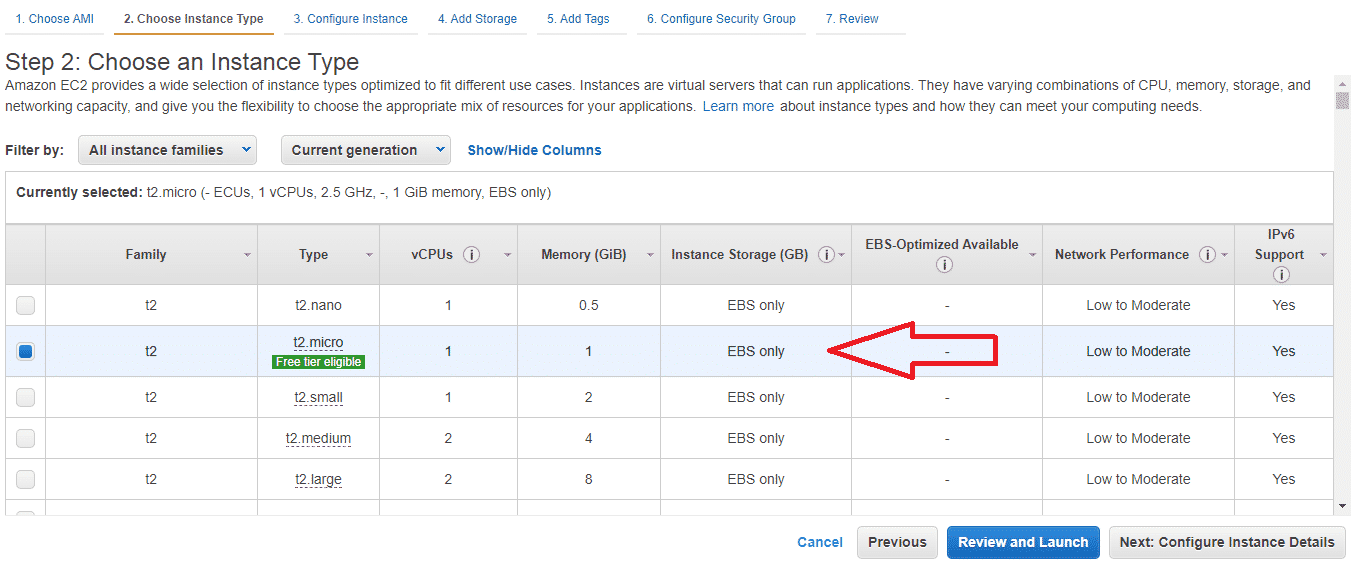Image resolution: width=1361 pixels, height=577 pixels.
Task: Open the All instance families filter
Action: [167, 150]
